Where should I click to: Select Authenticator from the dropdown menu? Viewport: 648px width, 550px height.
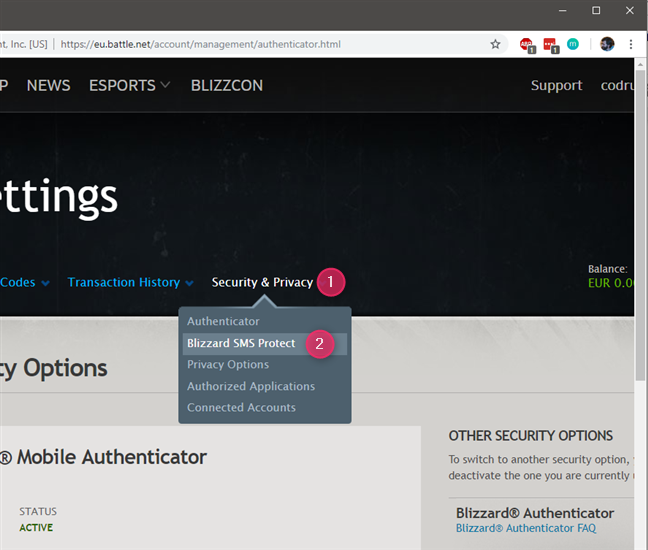[223, 321]
